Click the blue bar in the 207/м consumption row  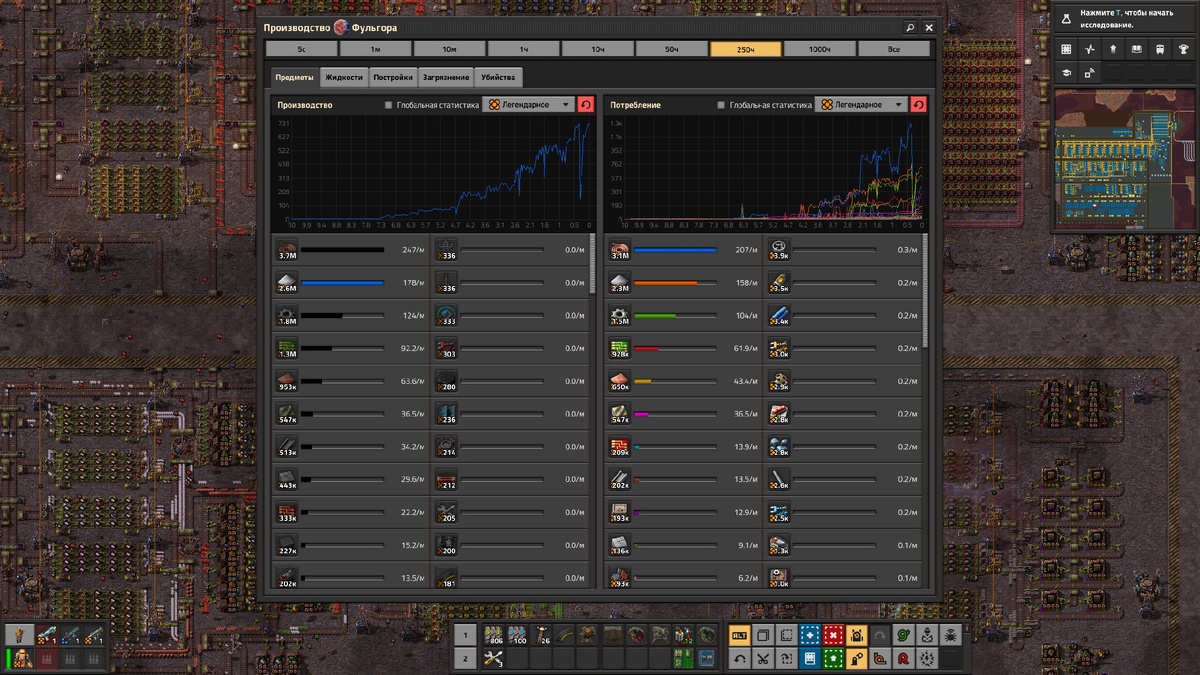675,250
